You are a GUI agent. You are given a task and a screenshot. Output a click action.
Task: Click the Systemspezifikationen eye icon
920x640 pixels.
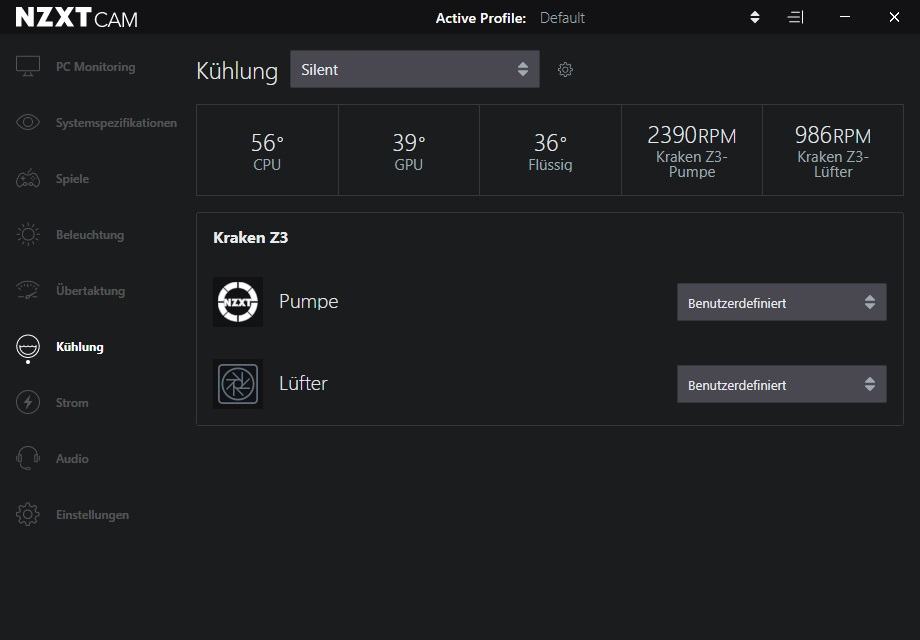tap(28, 122)
